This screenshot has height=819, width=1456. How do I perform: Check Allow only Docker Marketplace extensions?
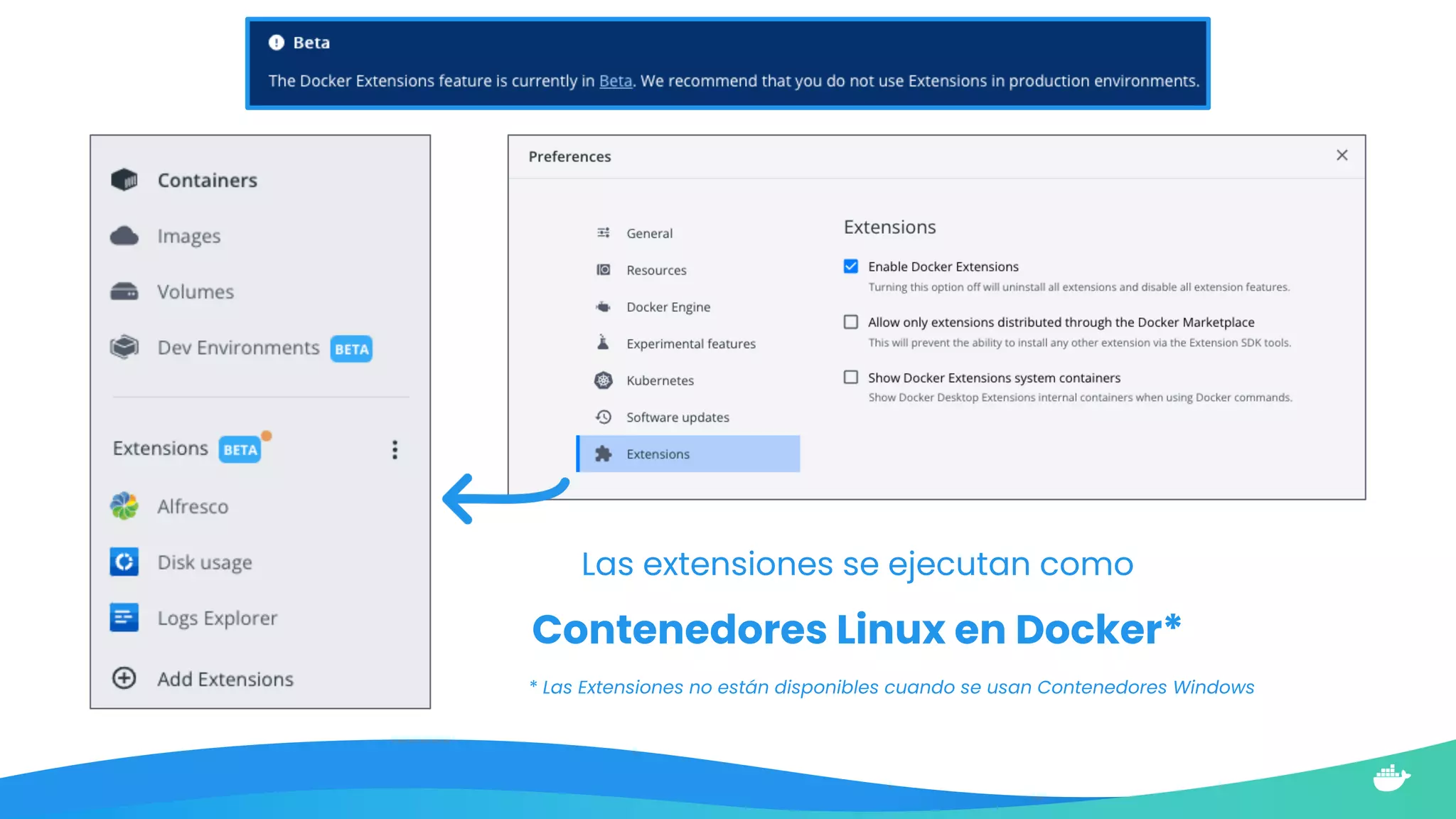(x=851, y=321)
